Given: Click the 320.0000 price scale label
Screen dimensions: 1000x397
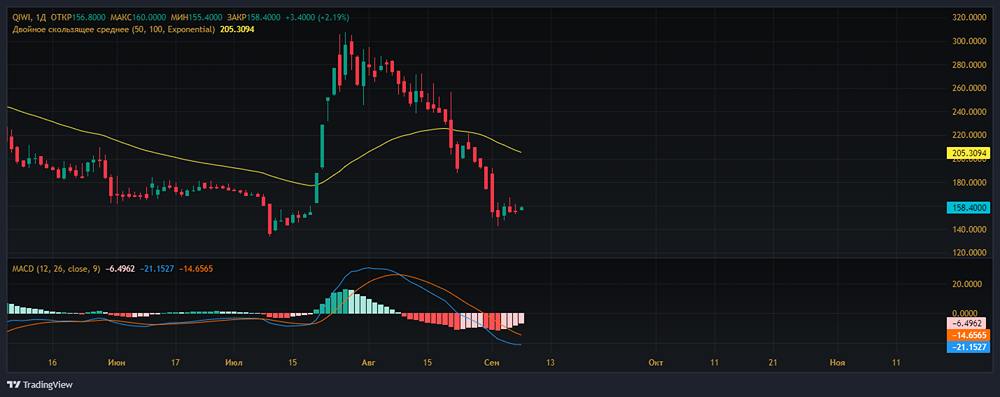Looking at the screenshot, I should click(970, 17).
